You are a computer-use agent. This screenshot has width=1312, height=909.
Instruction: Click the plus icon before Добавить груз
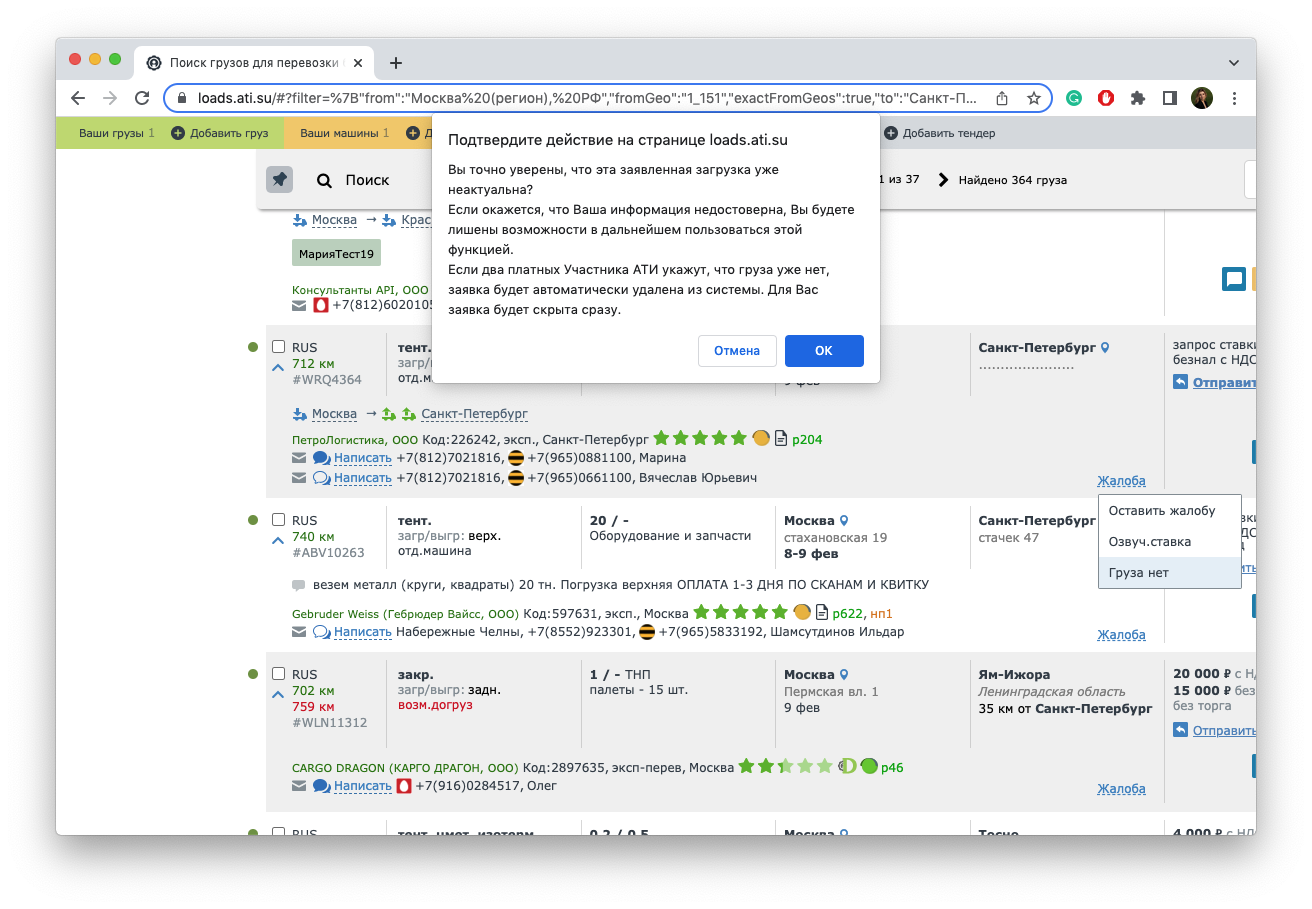(x=178, y=133)
